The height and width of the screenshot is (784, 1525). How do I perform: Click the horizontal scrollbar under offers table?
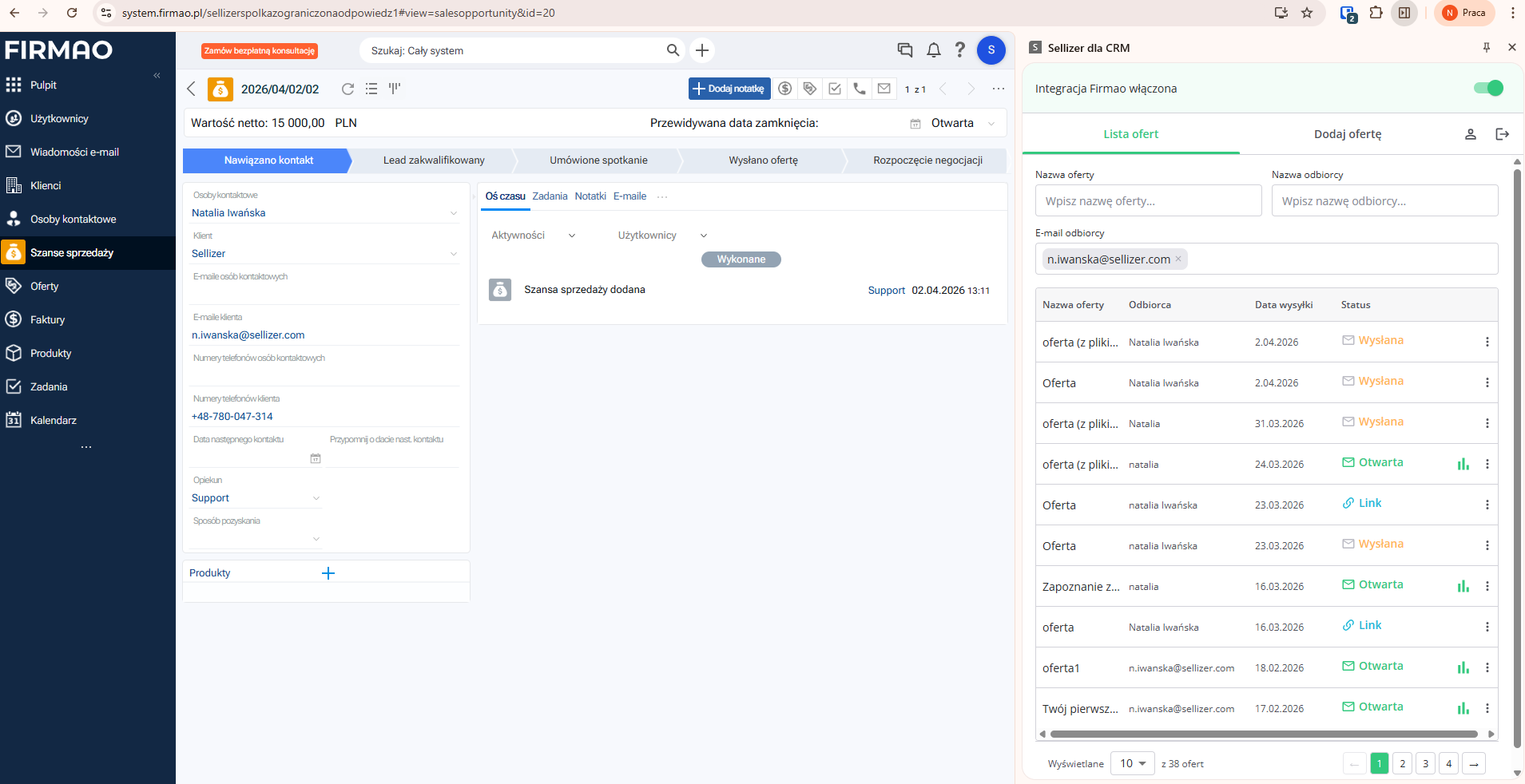[x=1264, y=734]
